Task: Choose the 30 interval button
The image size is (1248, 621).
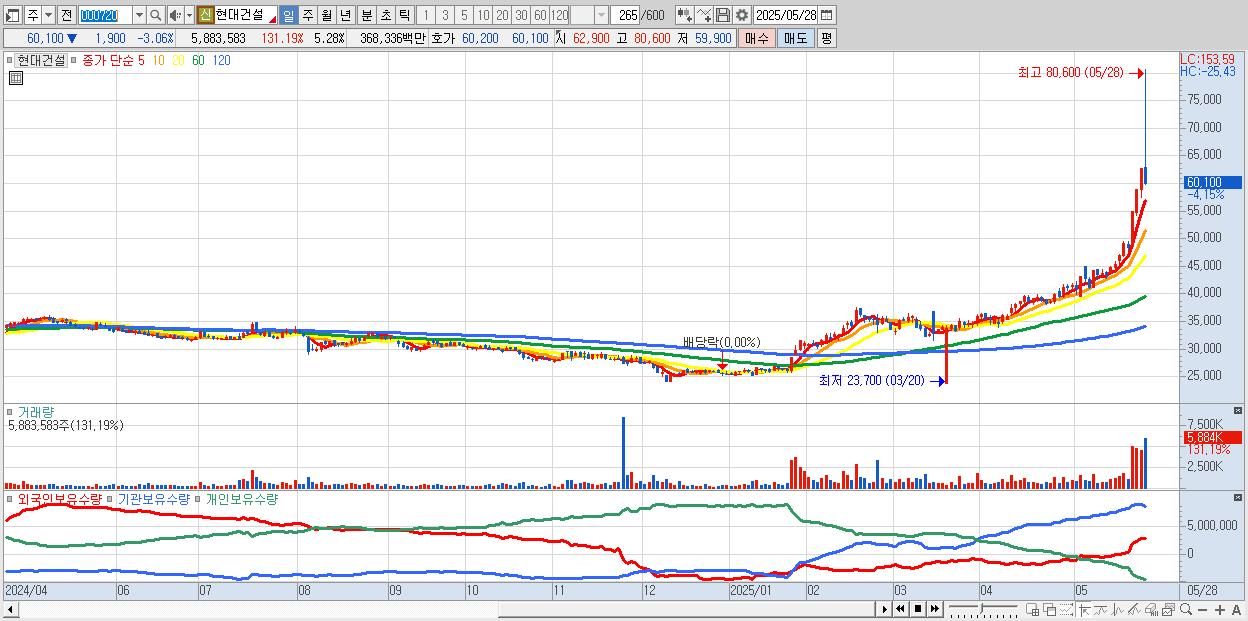Action: click(x=521, y=15)
